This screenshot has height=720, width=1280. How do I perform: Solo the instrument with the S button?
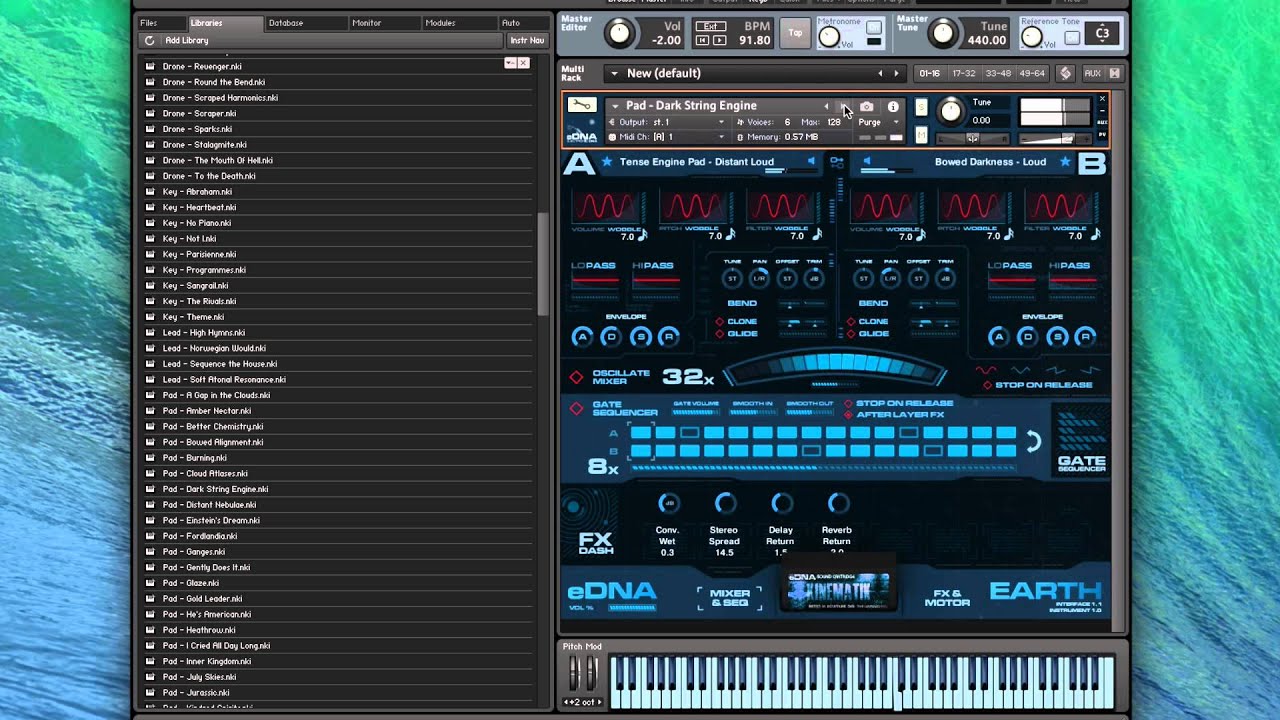click(x=921, y=108)
